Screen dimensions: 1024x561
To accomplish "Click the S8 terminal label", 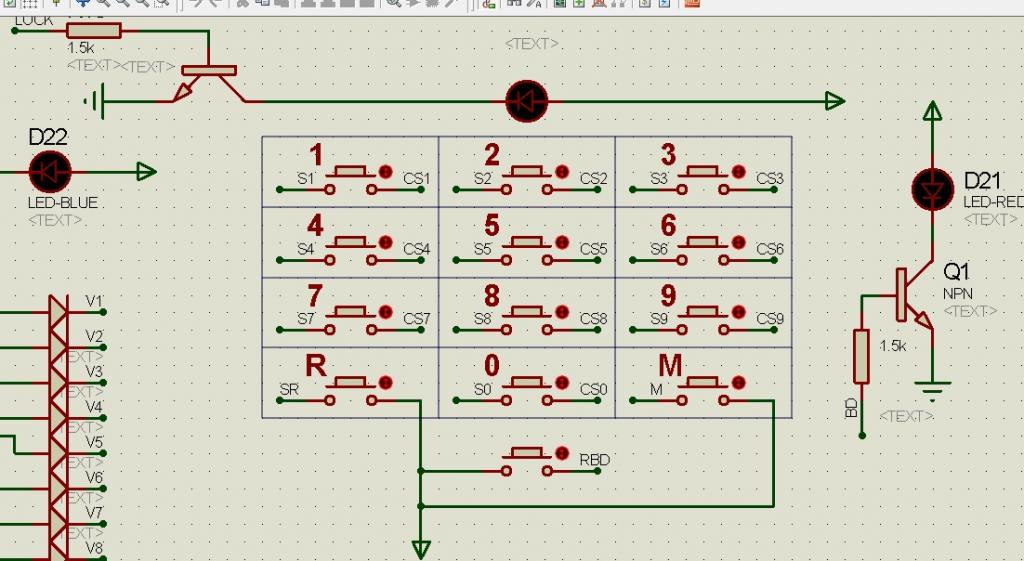I will click(x=483, y=319).
